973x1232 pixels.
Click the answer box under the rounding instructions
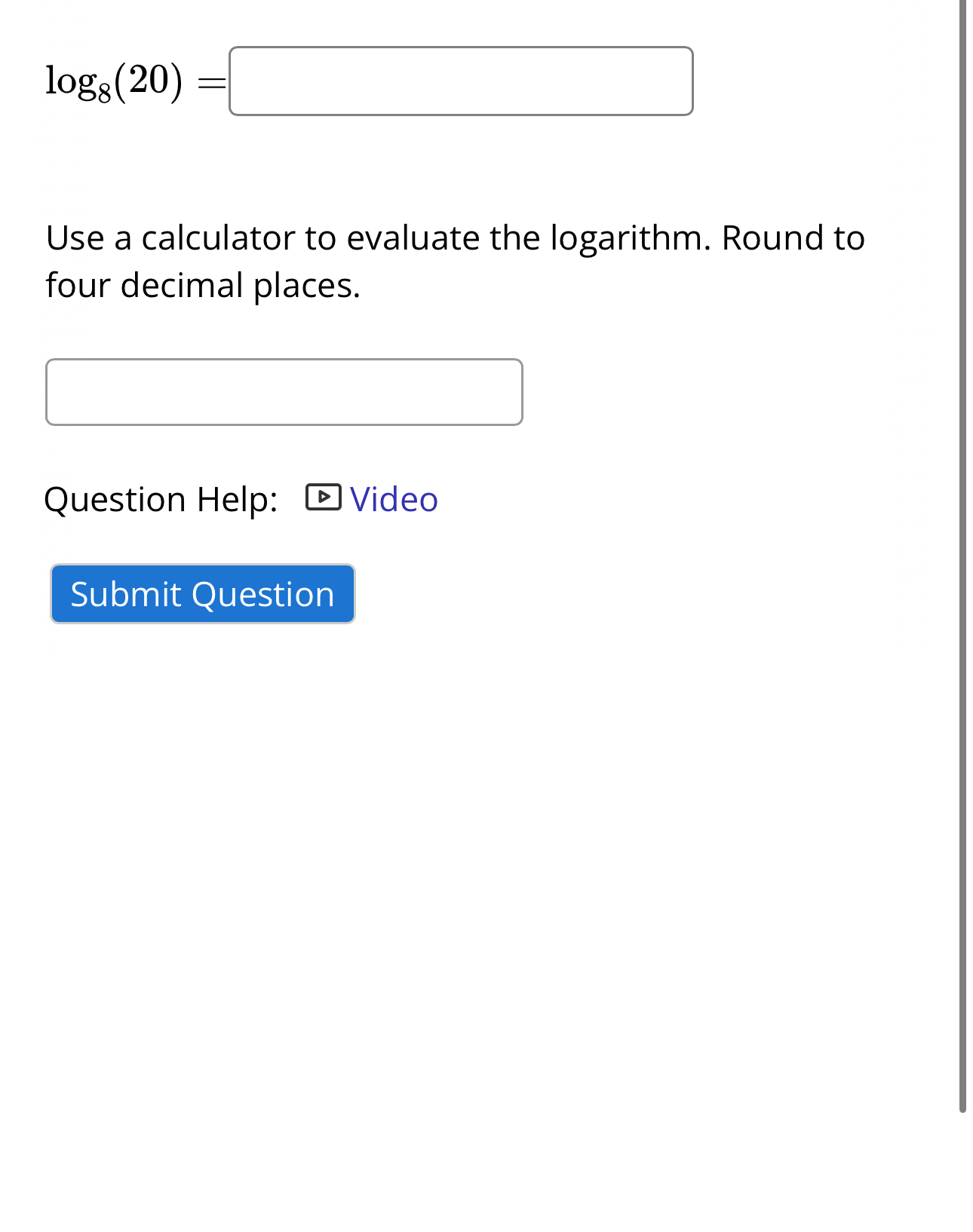click(284, 391)
